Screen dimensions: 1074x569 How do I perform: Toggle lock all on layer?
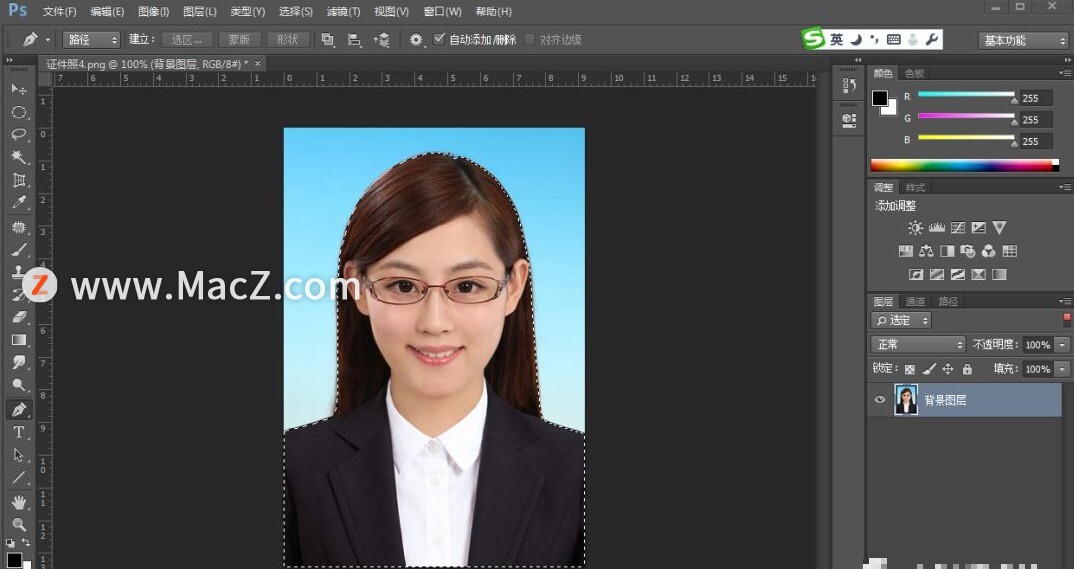(x=967, y=369)
